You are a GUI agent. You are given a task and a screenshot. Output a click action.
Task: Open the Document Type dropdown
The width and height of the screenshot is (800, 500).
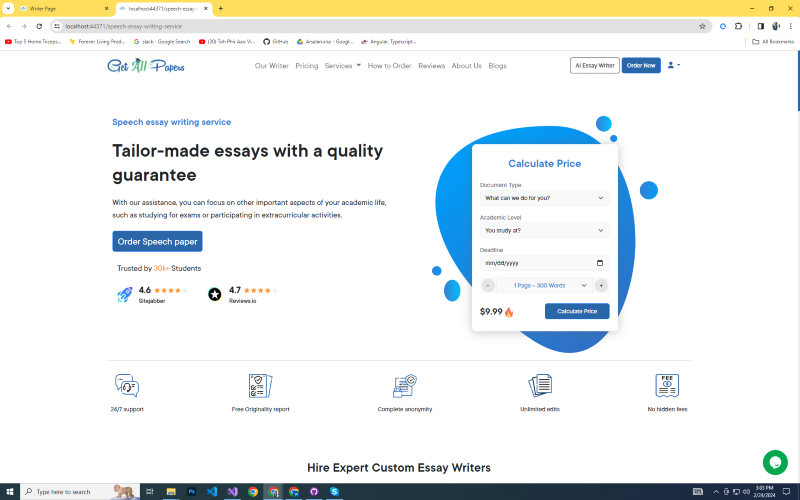[x=544, y=198]
